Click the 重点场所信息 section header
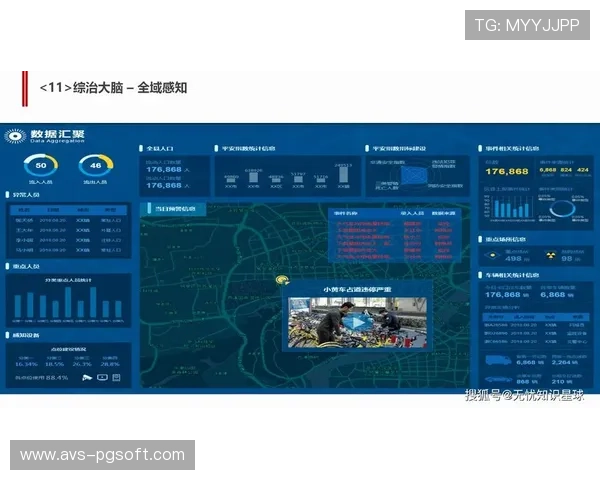 pyautogui.click(x=505, y=239)
